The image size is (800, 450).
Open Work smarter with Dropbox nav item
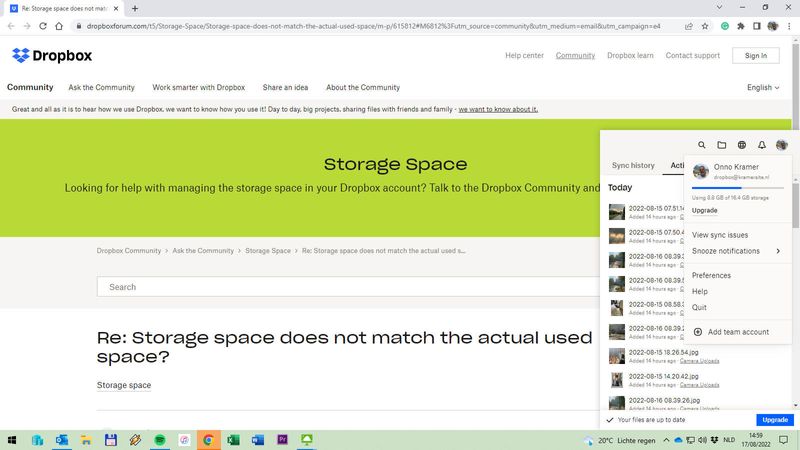point(198,87)
